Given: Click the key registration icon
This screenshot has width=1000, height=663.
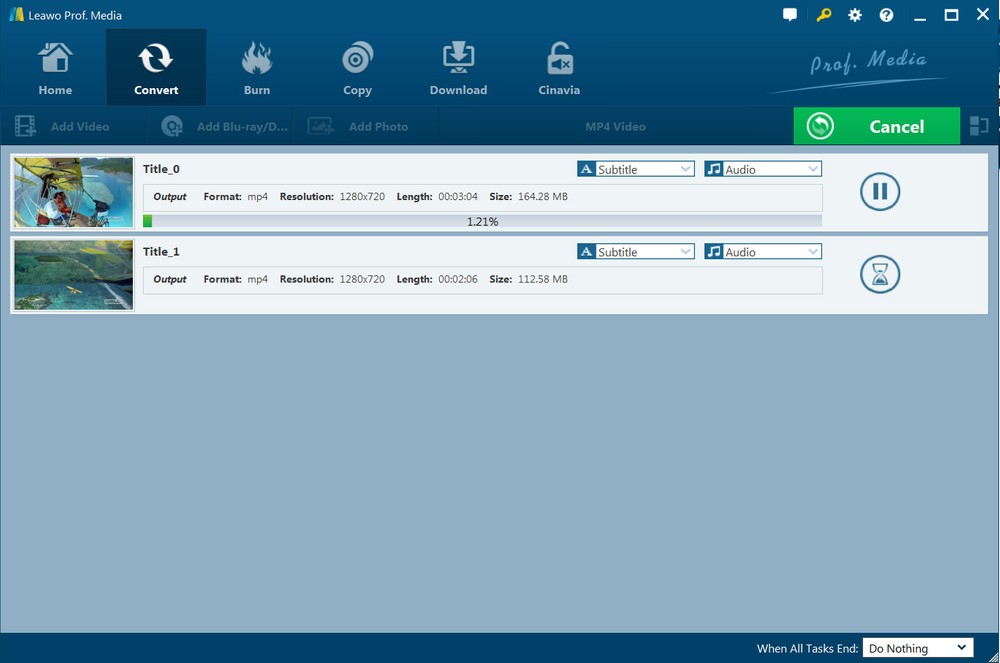Looking at the screenshot, I should pyautogui.click(x=823, y=15).
